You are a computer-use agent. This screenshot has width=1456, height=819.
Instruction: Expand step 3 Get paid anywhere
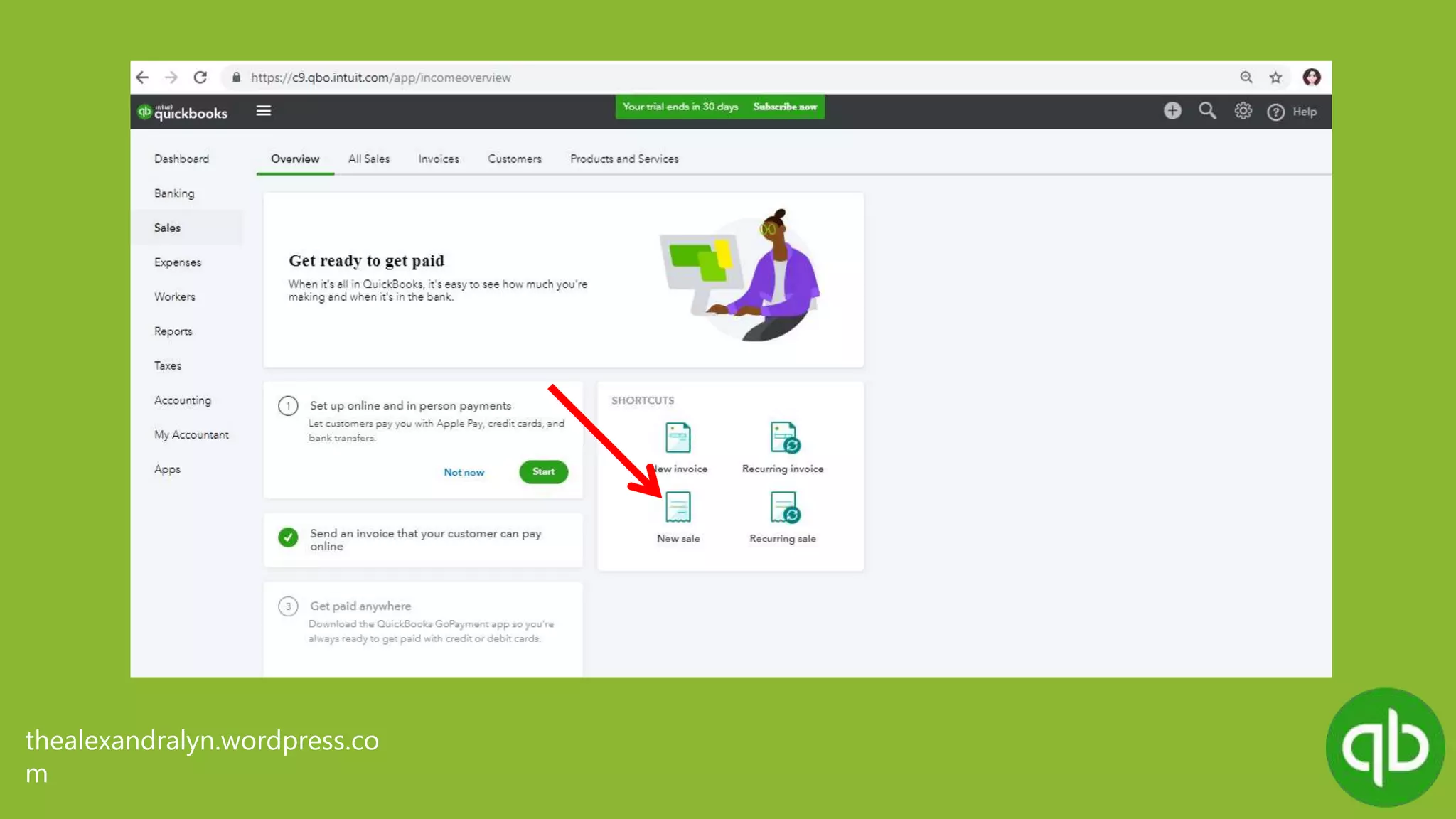[360, 606]
